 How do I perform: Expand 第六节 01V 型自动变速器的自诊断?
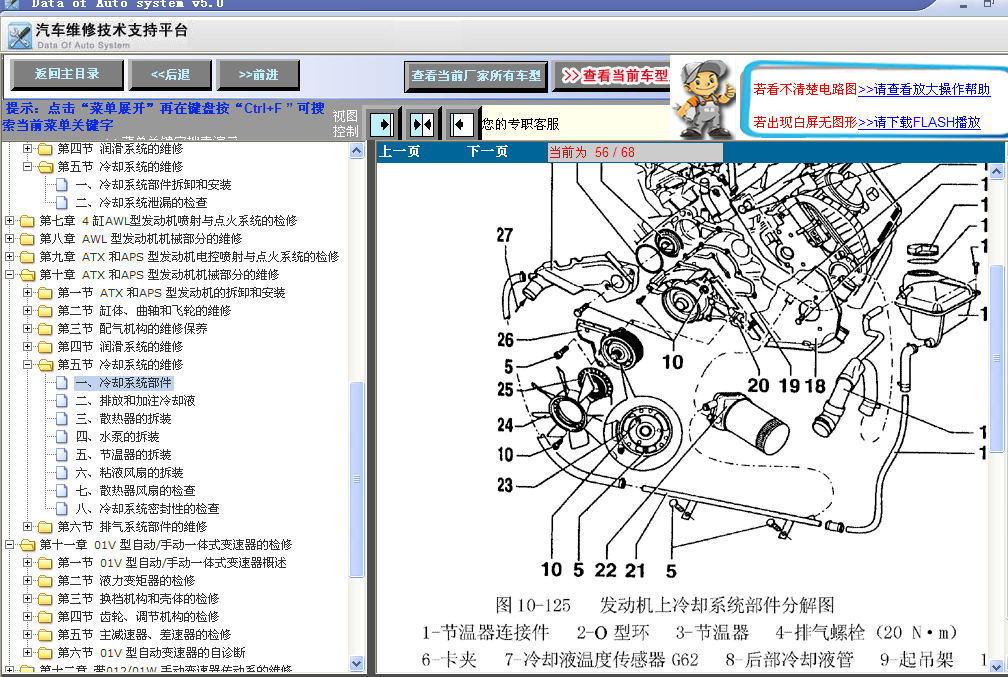pos(28,653)
